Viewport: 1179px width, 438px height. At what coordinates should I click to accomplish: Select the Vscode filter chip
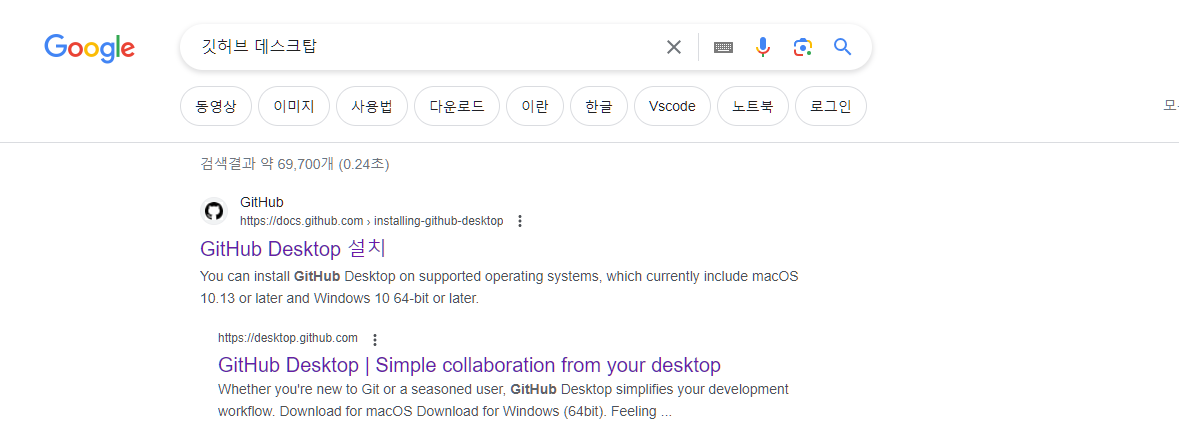coord(672,106)
